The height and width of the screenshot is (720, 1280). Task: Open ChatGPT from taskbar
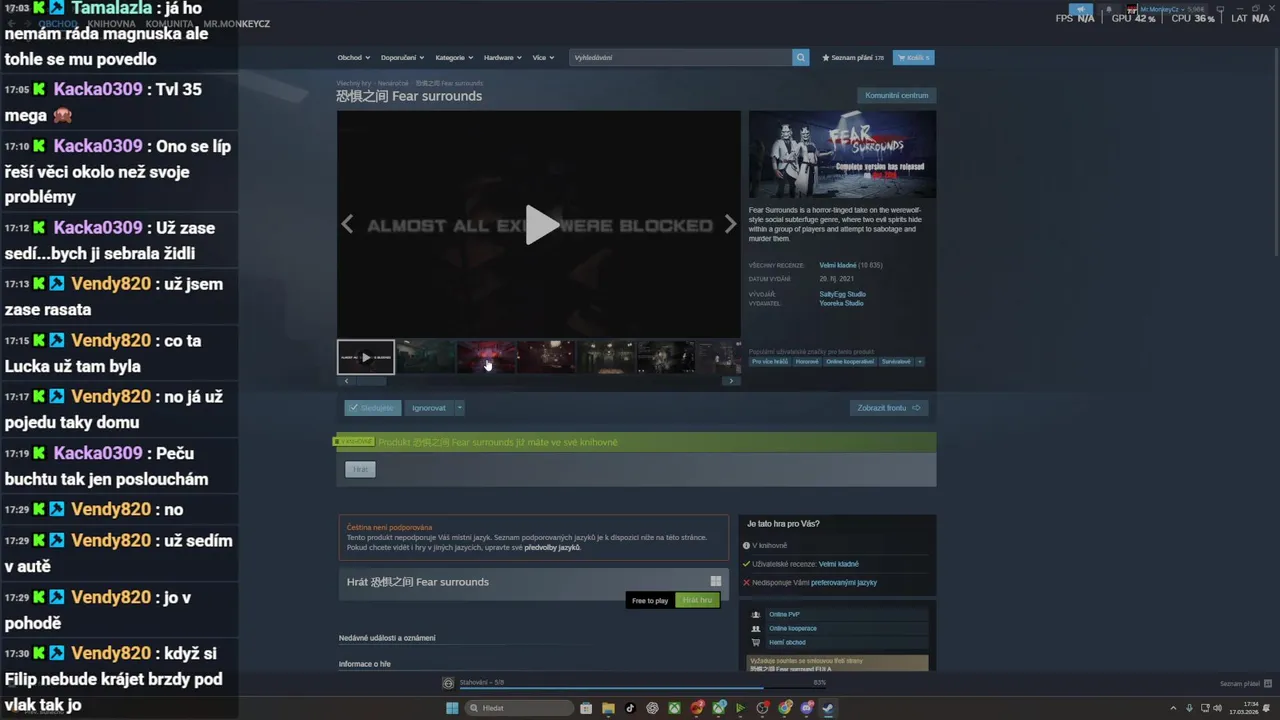point(652,708)
